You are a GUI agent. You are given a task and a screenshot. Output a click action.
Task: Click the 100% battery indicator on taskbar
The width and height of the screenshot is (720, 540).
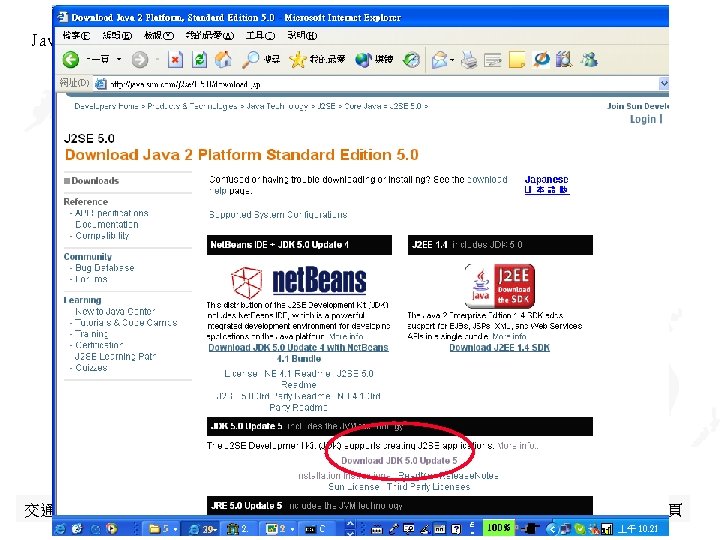point(498,528)
